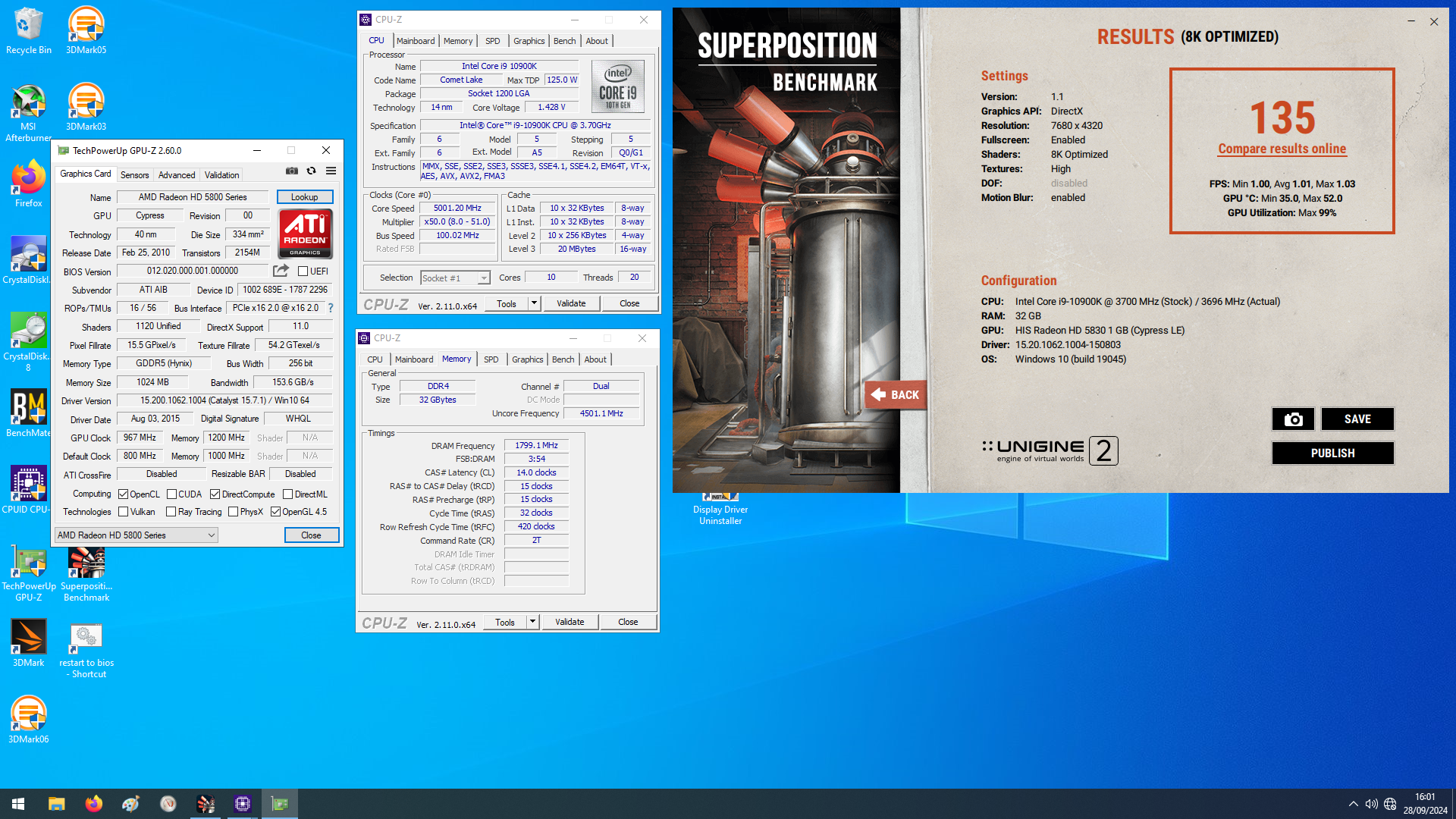Toggle the DirectCompute checkbox
Image resolution: width=1456 pixels, height=819 pixels.
click(x=215, y=494)
